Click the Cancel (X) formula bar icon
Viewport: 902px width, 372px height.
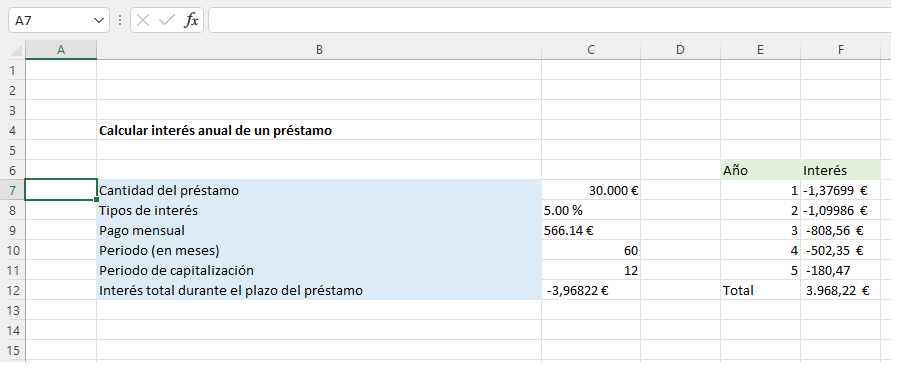coord(143,21)
